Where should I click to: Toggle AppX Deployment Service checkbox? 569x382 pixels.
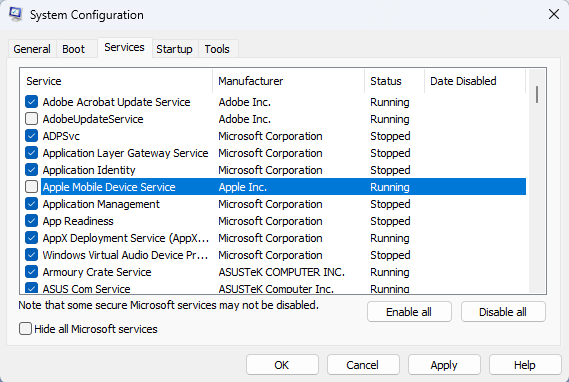32,238
